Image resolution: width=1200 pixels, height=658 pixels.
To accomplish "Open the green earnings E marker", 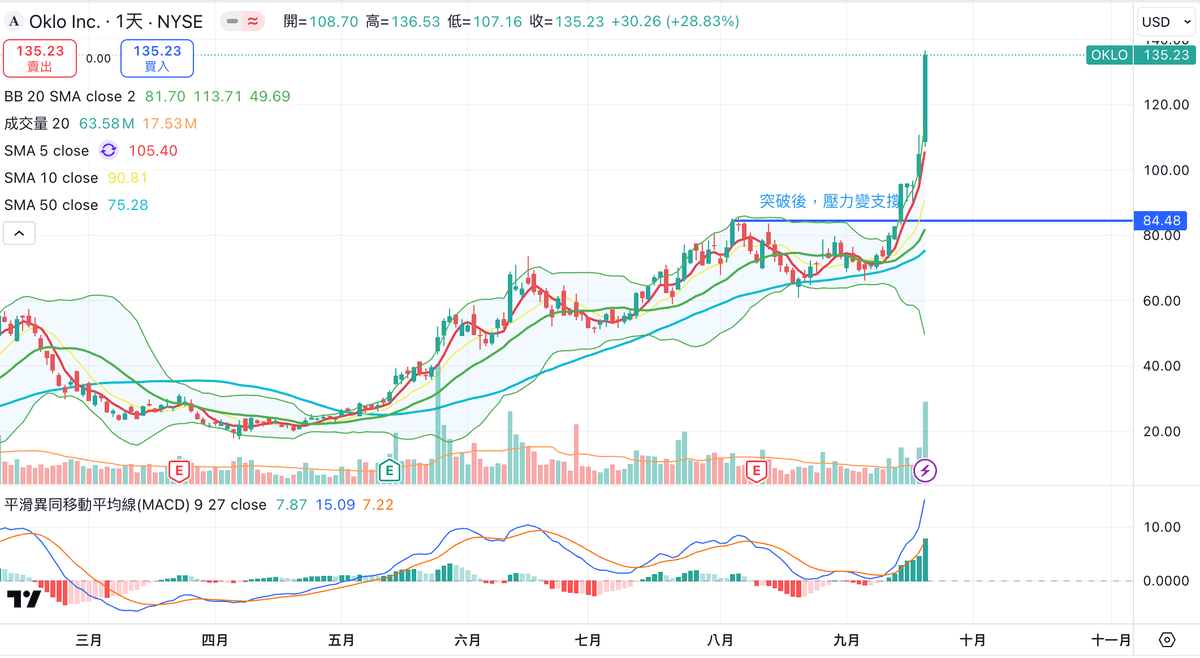I will 390,470.
